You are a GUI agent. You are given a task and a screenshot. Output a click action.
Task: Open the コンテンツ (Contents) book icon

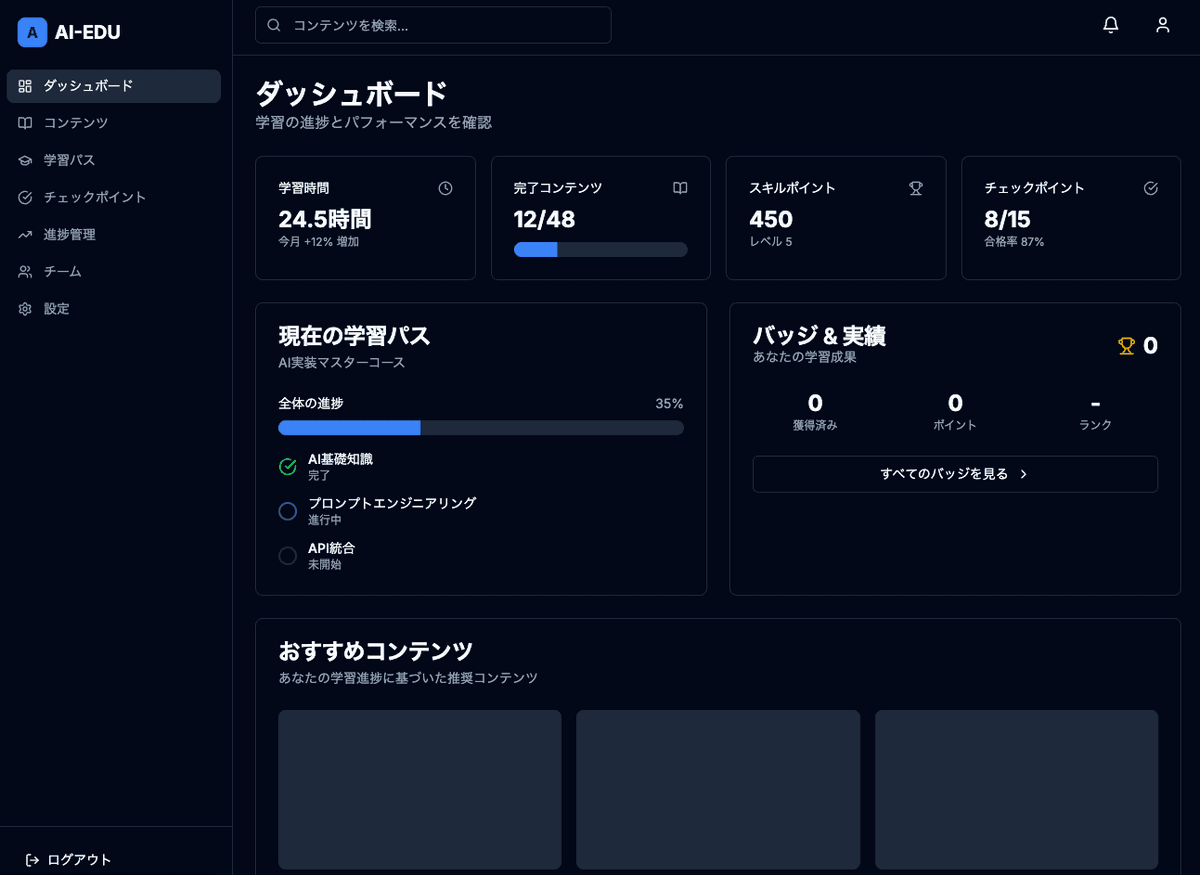coord(25,123)
